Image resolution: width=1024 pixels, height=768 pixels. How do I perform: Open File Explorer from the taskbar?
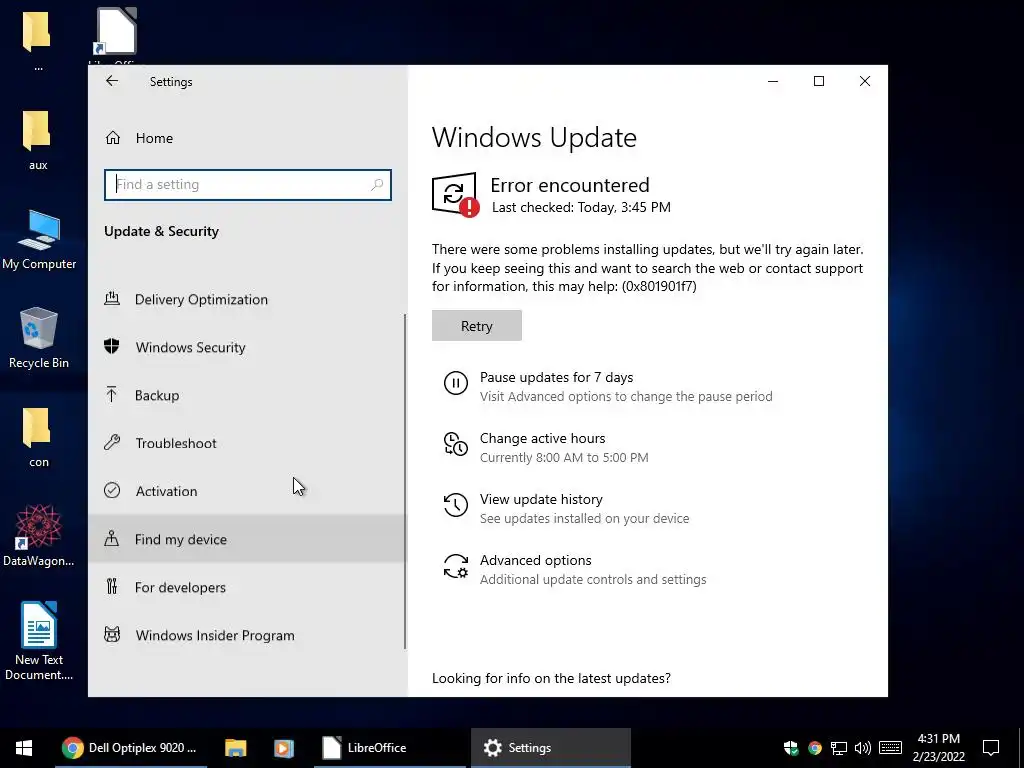click(235, 748)
